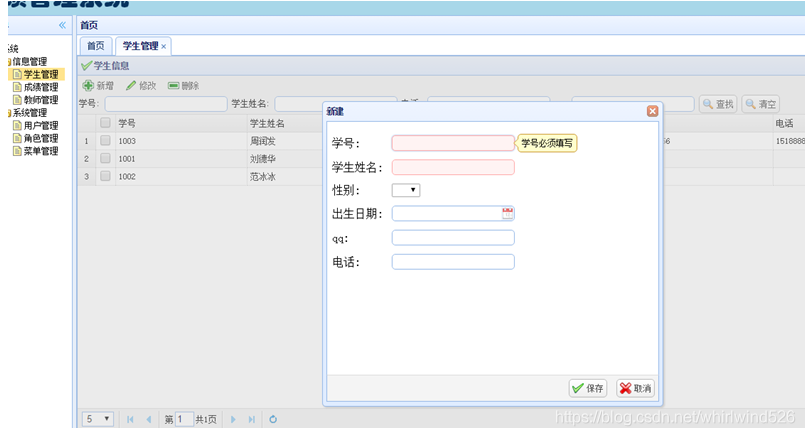Open the page size dropdown

(99, 419)
